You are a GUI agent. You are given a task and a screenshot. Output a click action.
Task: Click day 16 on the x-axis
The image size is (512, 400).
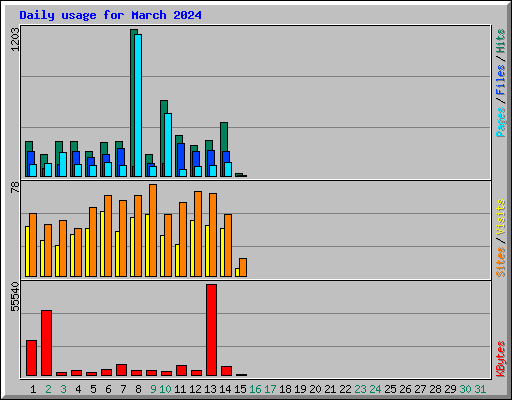point(255,389)
